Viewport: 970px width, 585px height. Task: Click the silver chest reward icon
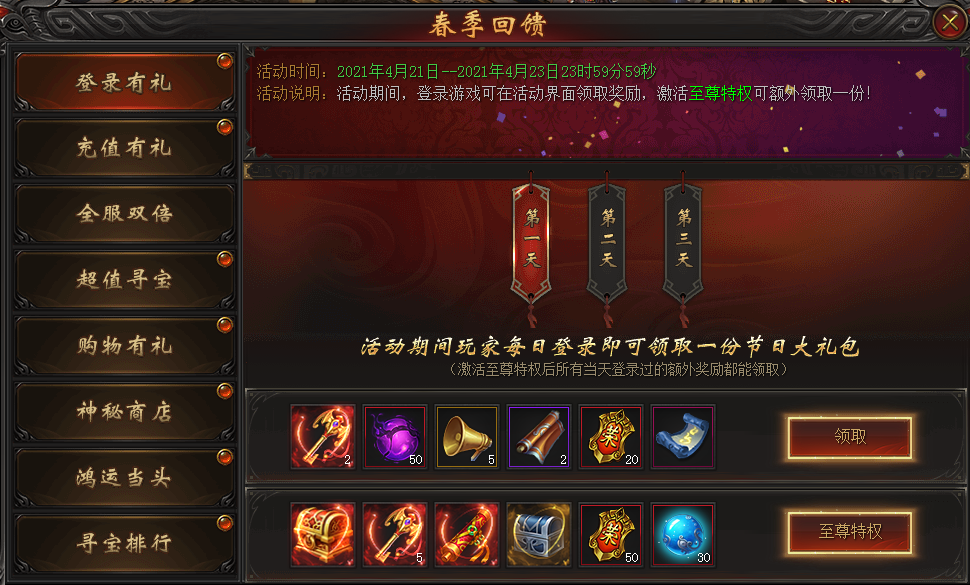coord(539,534)
